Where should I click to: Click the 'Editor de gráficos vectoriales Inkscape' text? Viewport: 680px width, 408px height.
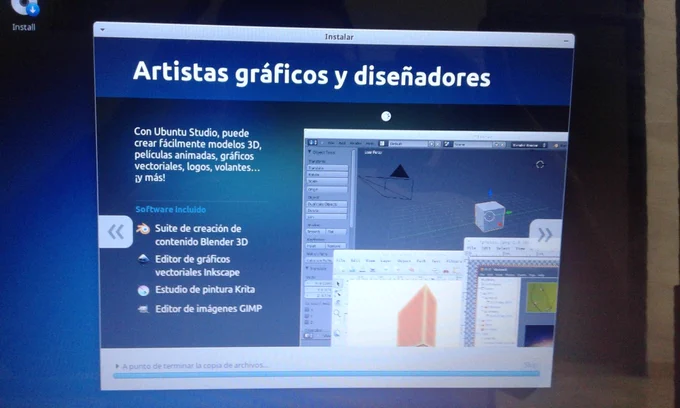(197, 265)
